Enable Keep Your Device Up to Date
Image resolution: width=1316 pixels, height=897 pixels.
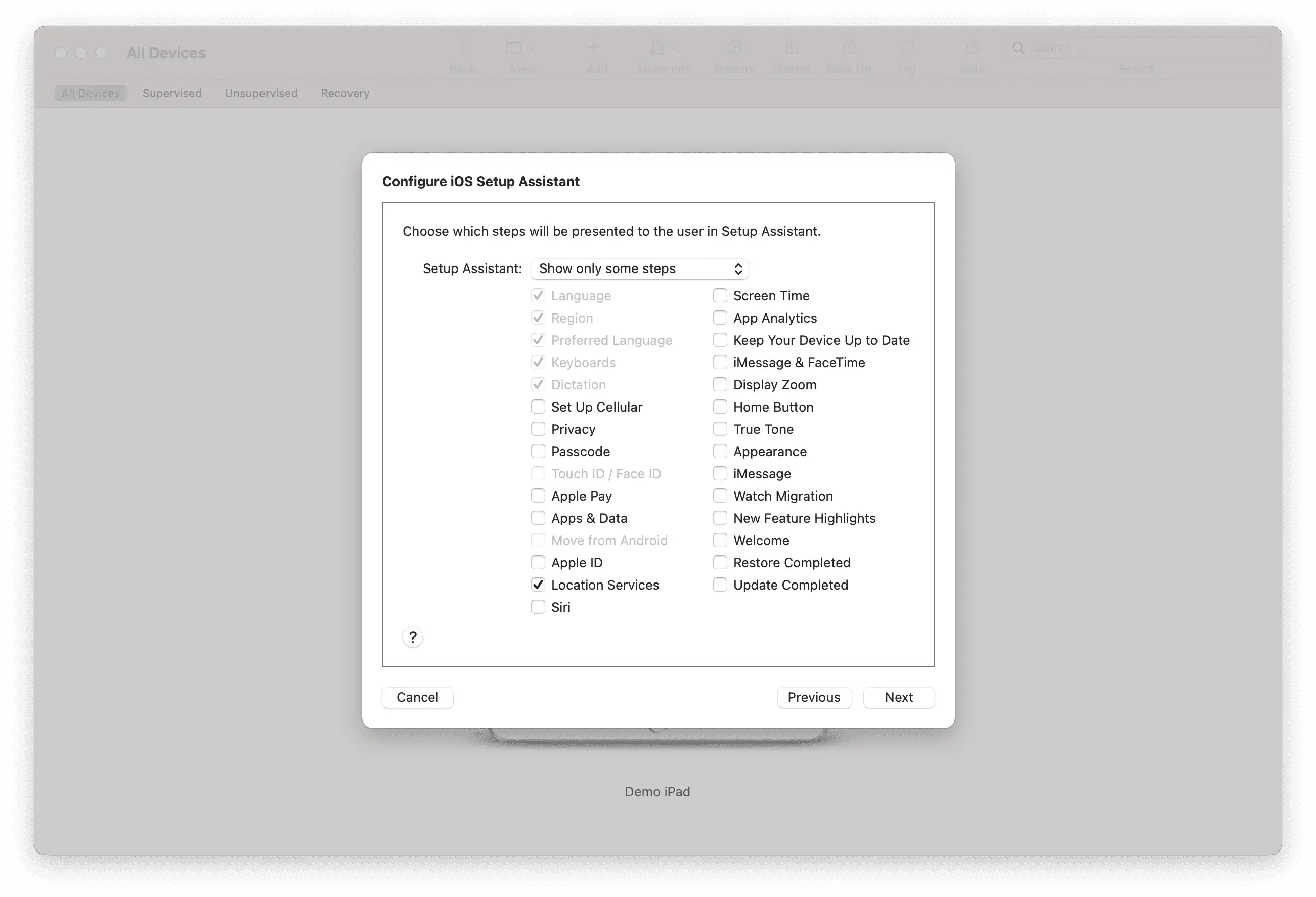pos(720,340)
